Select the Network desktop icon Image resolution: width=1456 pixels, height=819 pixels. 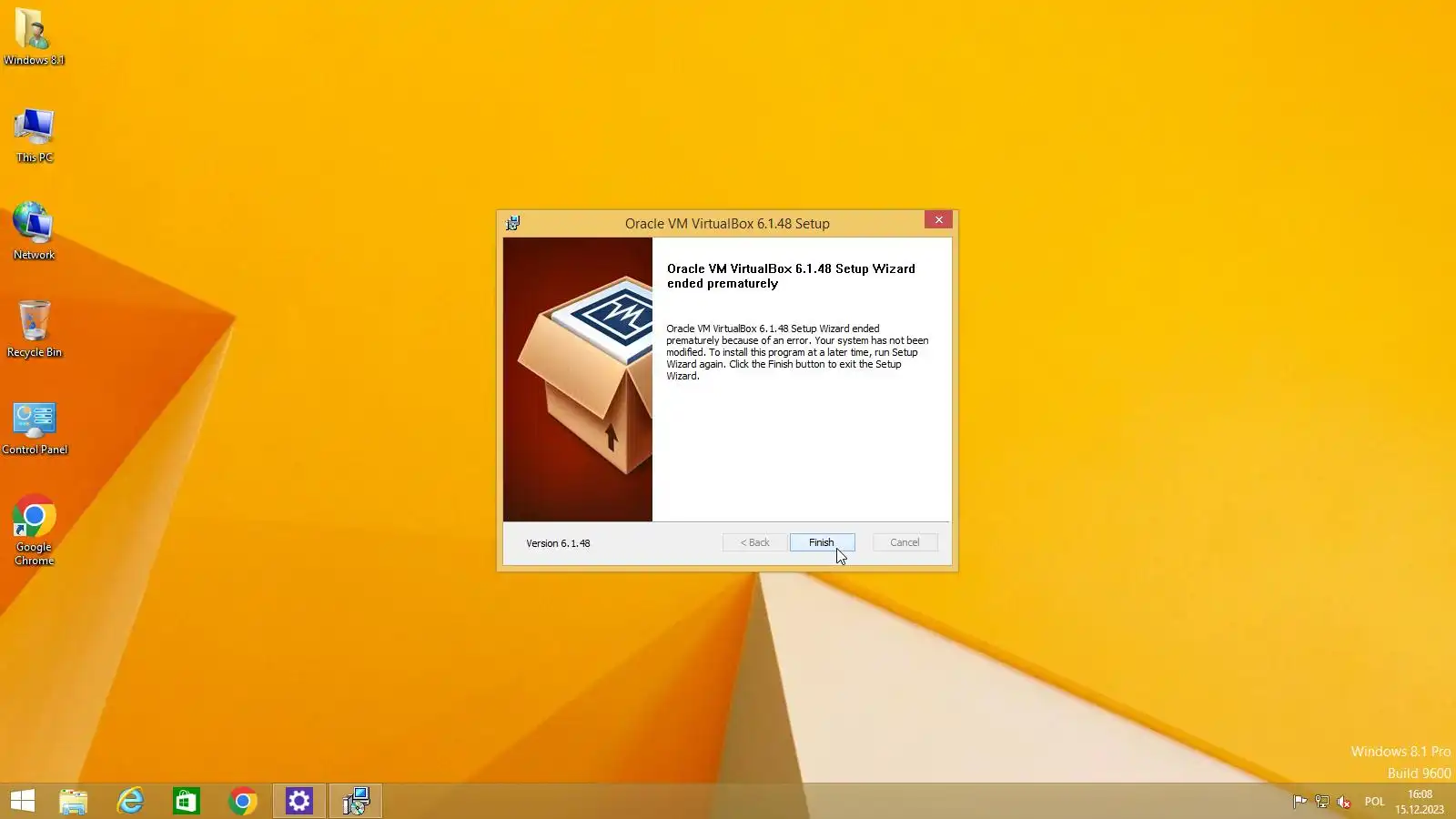(35, 231)
